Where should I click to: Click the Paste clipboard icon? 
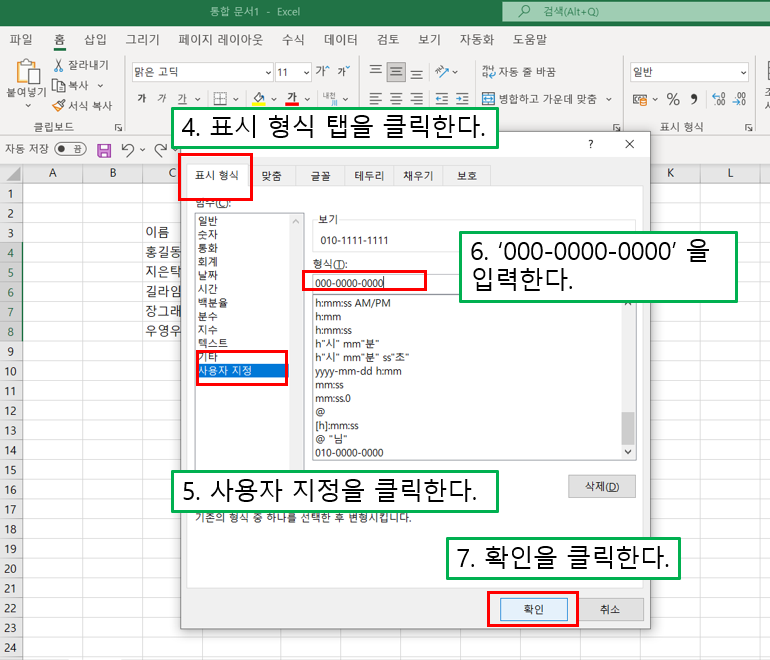click(x=28, y=72)
